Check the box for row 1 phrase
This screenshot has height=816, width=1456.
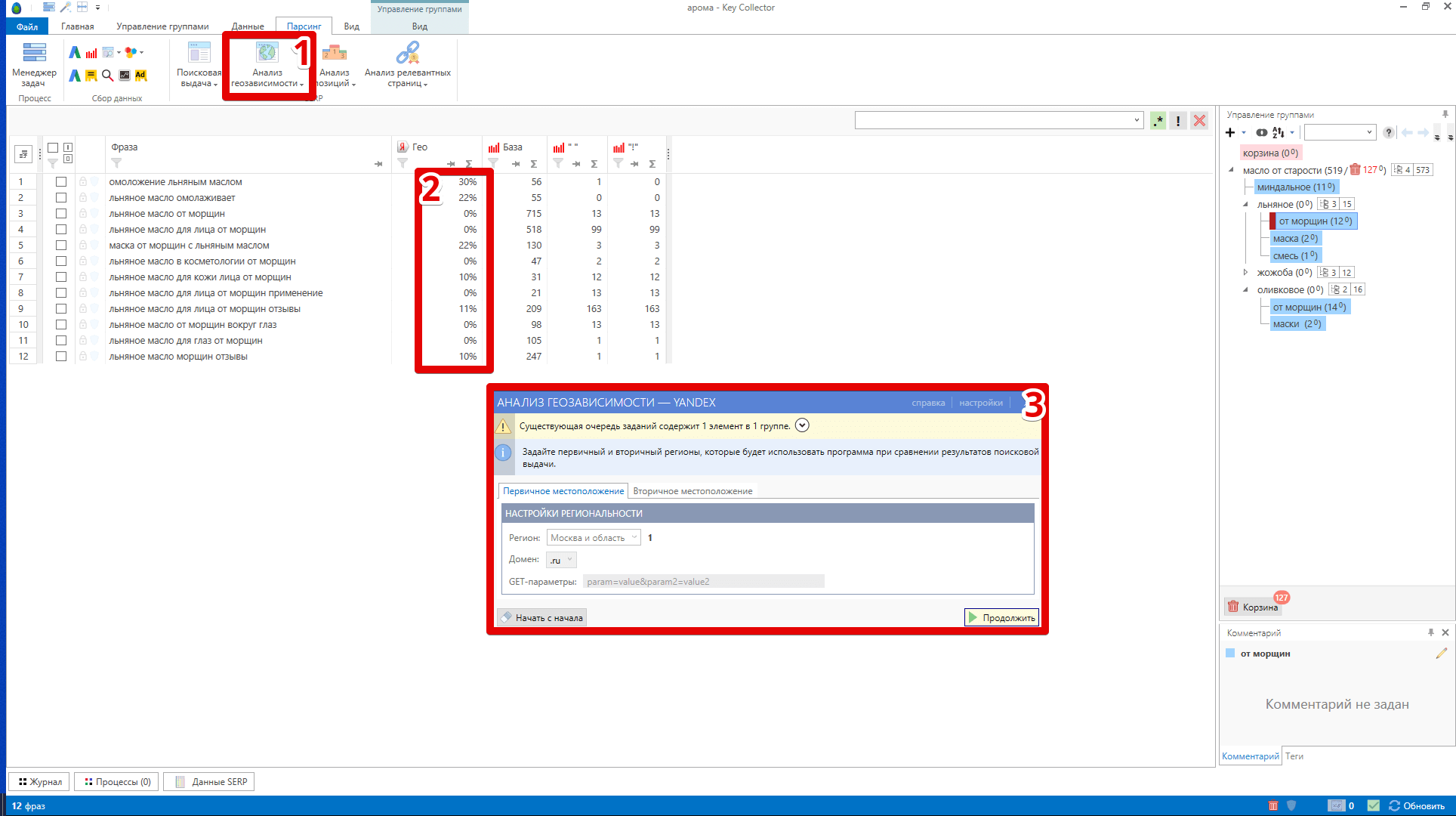[61, 182]
